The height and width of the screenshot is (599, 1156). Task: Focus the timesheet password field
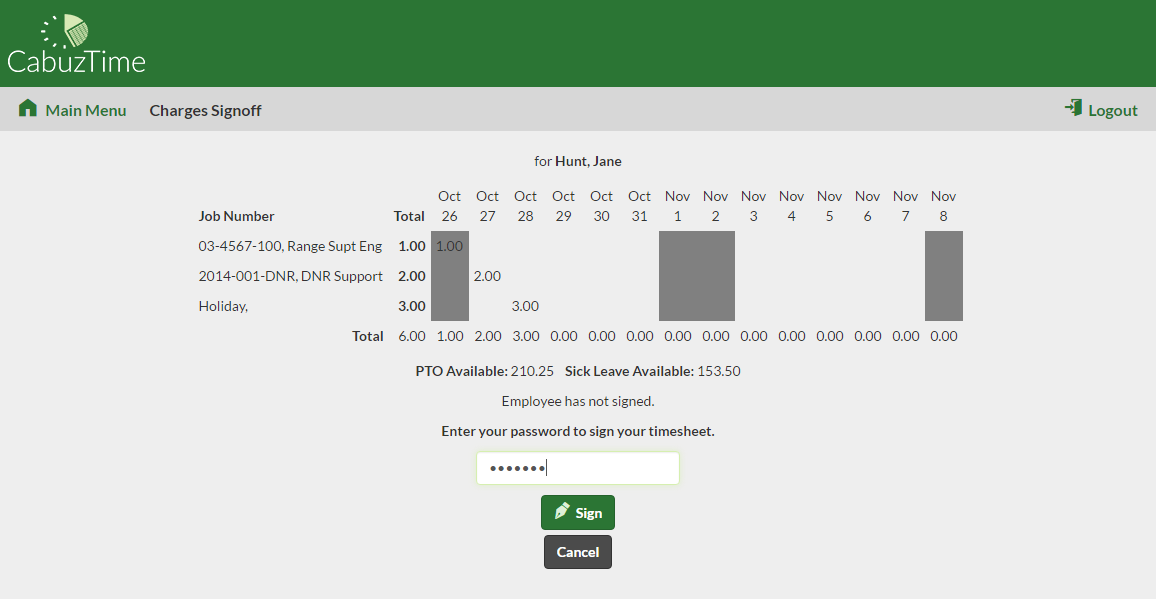pyautogui.click(x=577, y=468)
